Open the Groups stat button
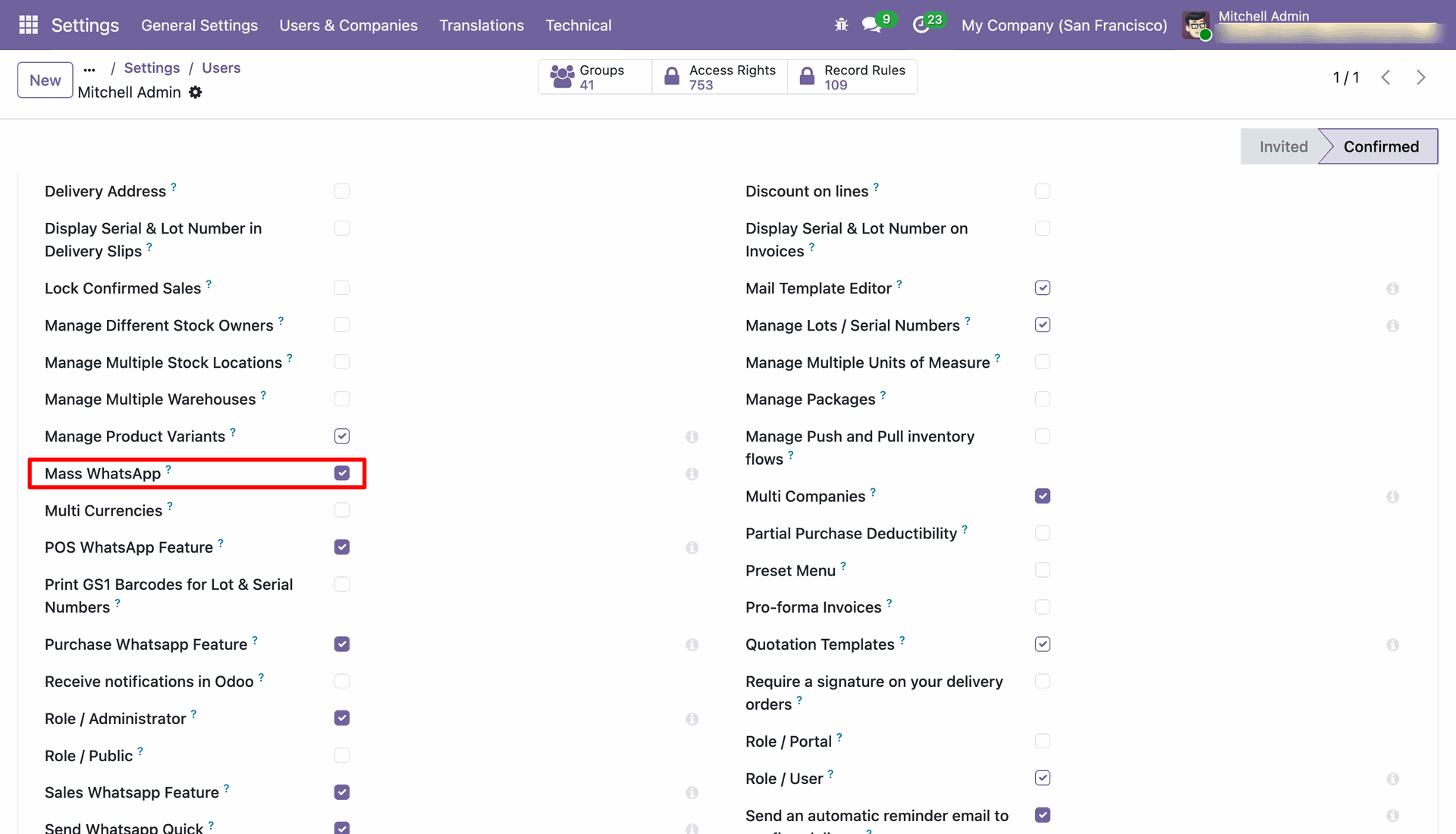Screen dimensions: 1456x834 tap(595, 77)
